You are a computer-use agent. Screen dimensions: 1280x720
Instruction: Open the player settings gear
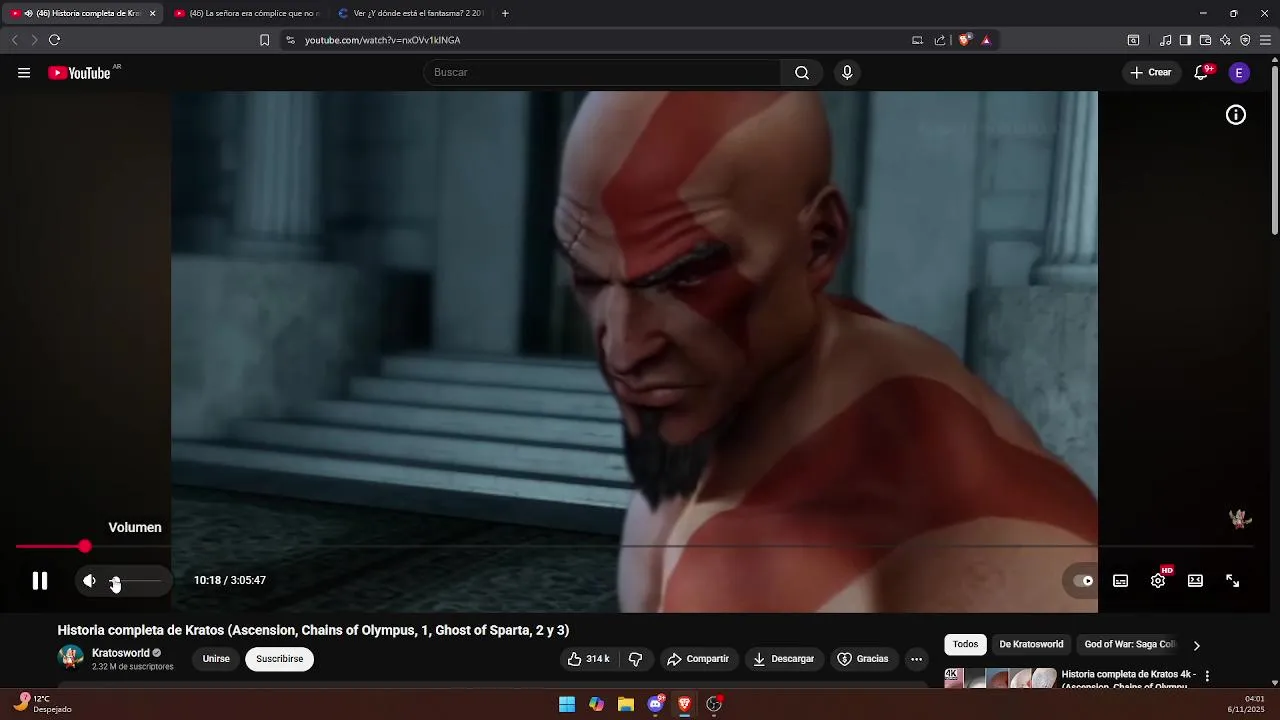point(1158,581)
